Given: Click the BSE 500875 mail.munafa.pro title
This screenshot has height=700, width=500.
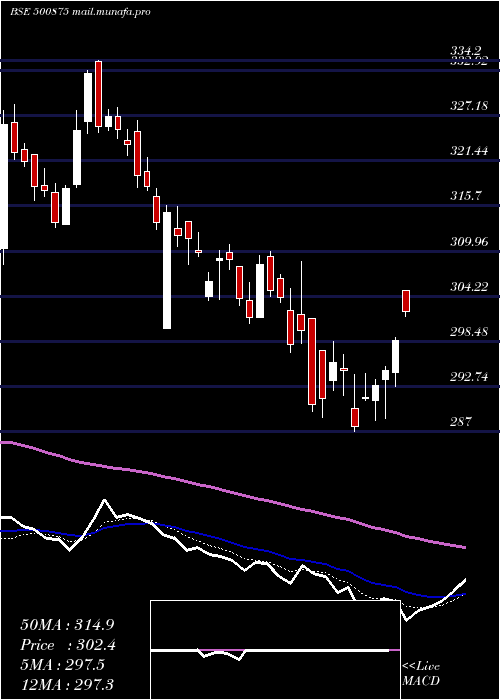Looking at the screenshot, I should (80, 12).
